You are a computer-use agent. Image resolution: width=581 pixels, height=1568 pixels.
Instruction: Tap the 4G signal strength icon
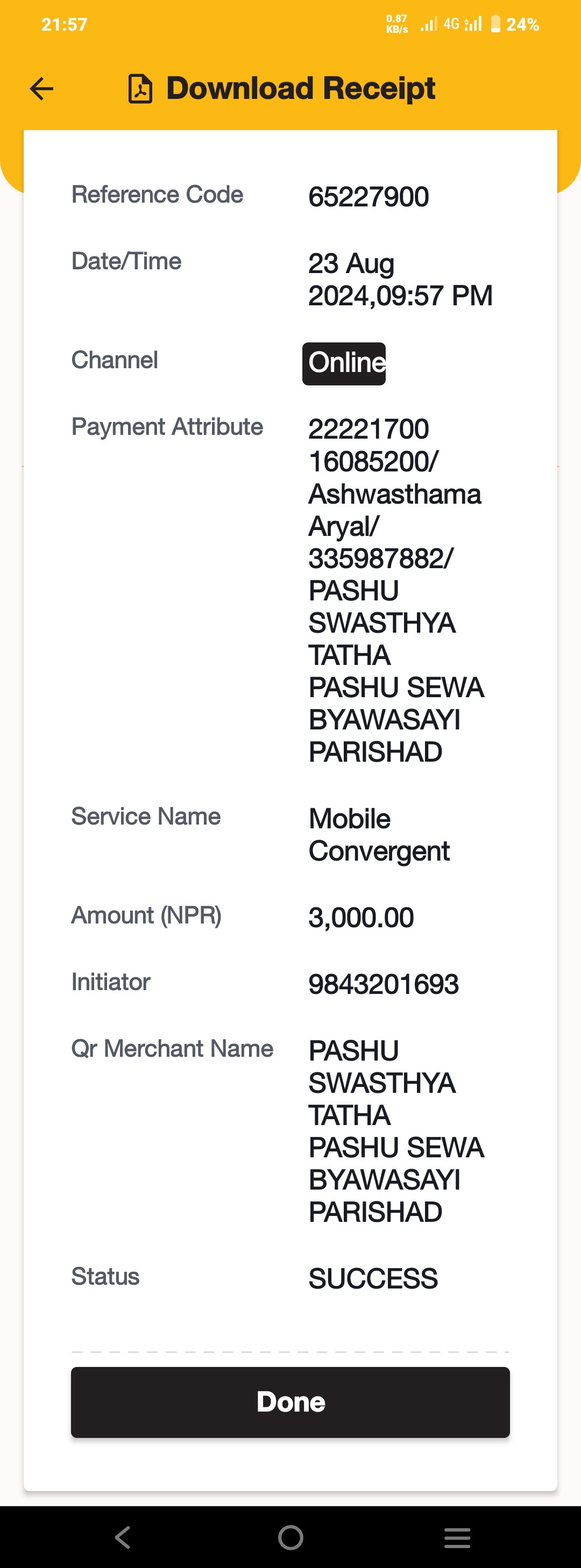(462, 24)
